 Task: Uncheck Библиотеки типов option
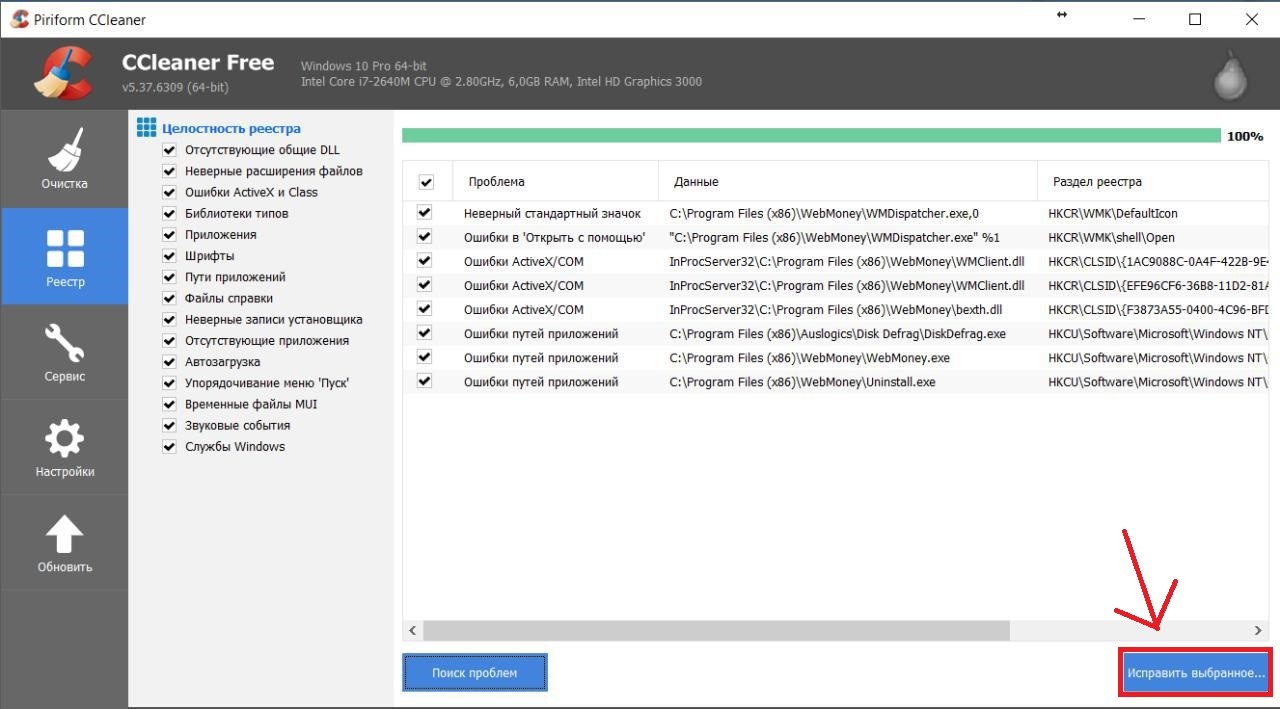coord(169,213)
